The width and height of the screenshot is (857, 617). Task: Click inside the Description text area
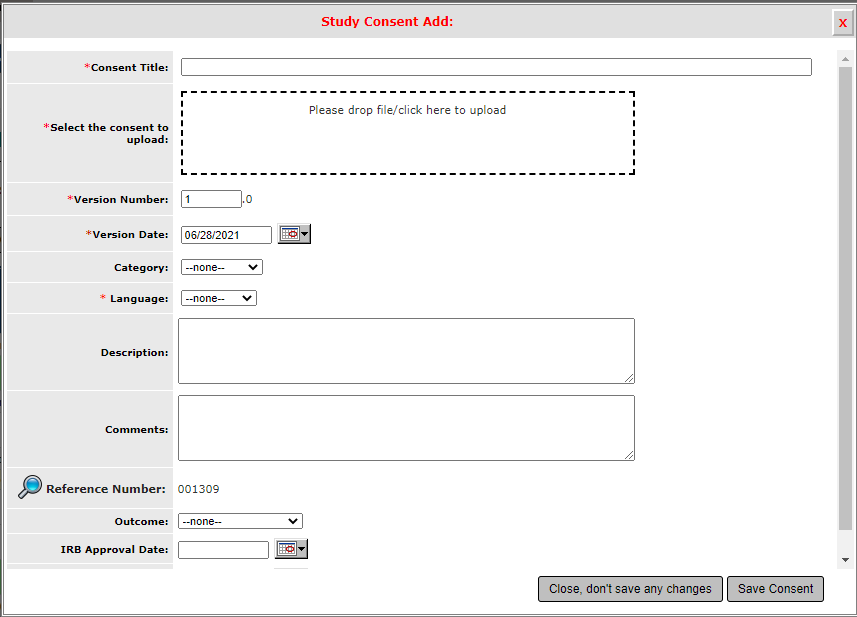point(406,351)
